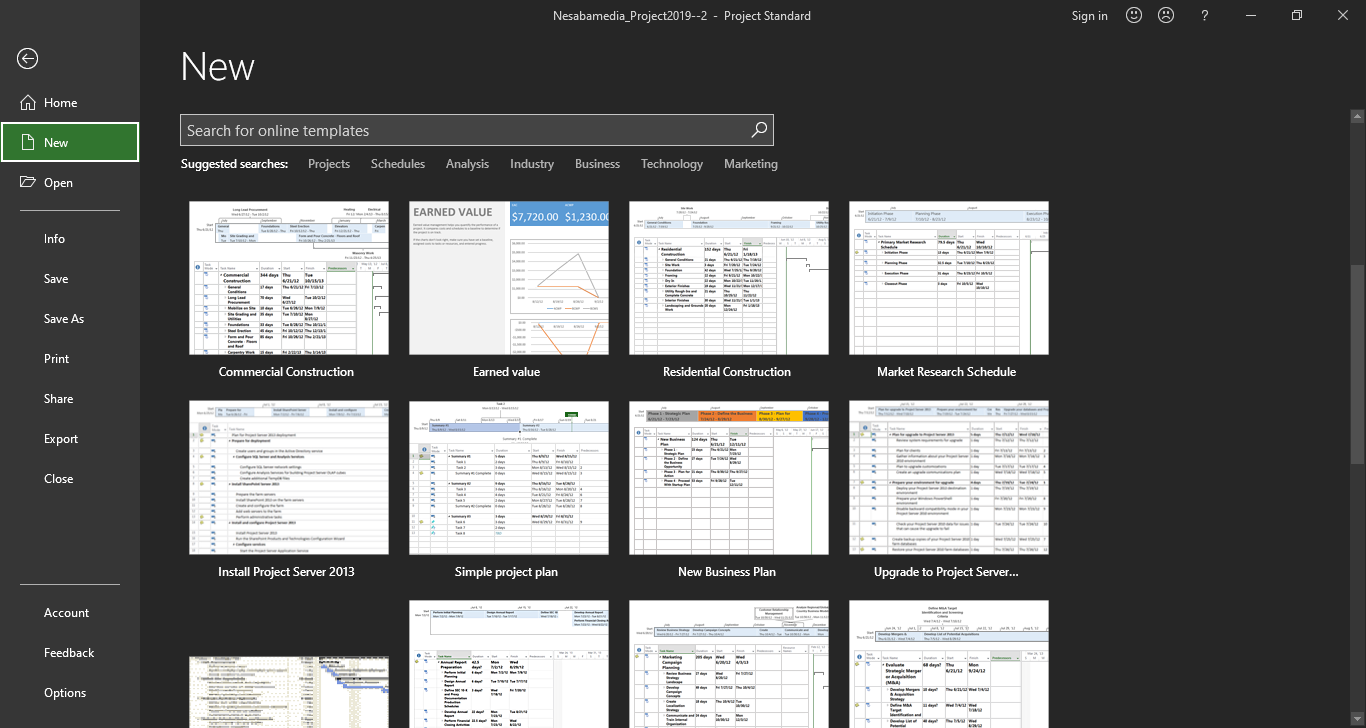Viewport: 1366px width, 728px height.
Task: Click the Open folder icon
Action: pyautogui.click(x=27, y=182)
